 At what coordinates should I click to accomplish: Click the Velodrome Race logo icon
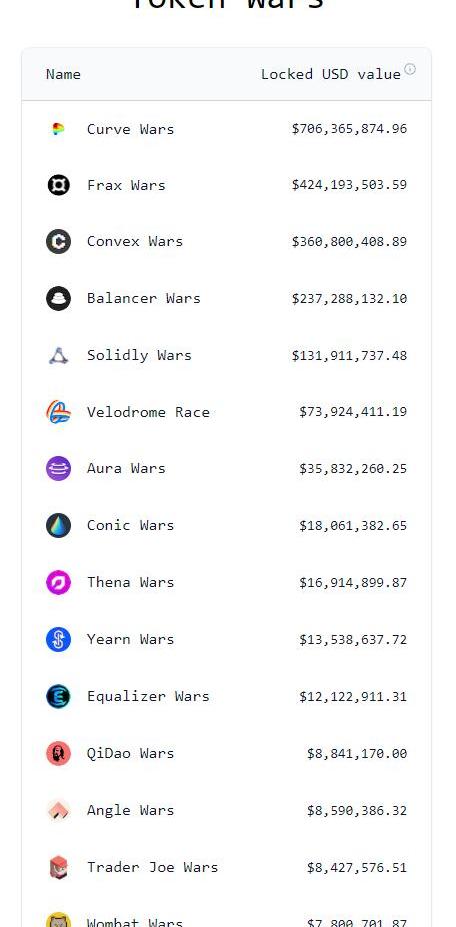58,412
